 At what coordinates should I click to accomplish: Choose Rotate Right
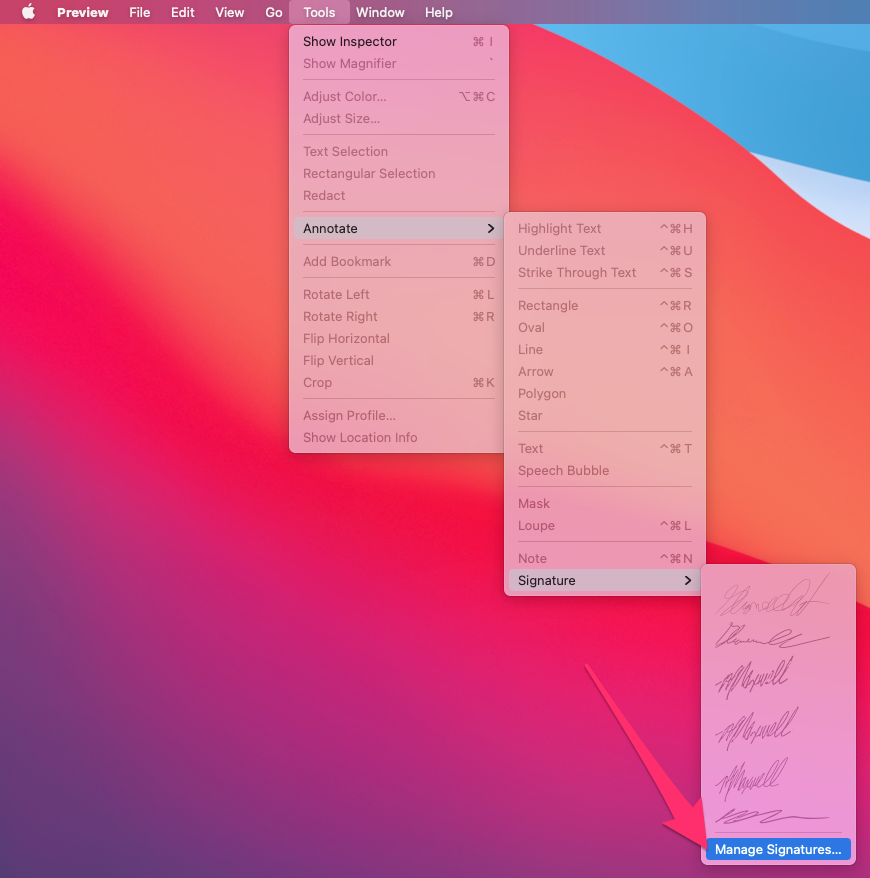(399, 316)
